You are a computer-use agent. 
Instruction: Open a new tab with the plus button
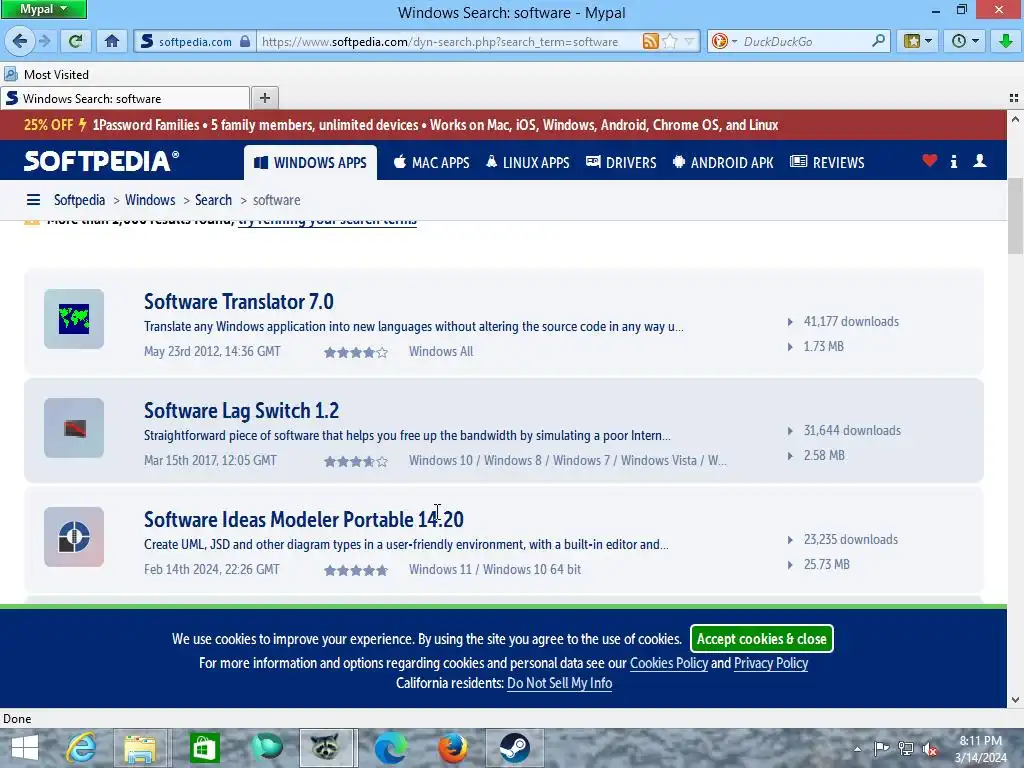point(264,98)
